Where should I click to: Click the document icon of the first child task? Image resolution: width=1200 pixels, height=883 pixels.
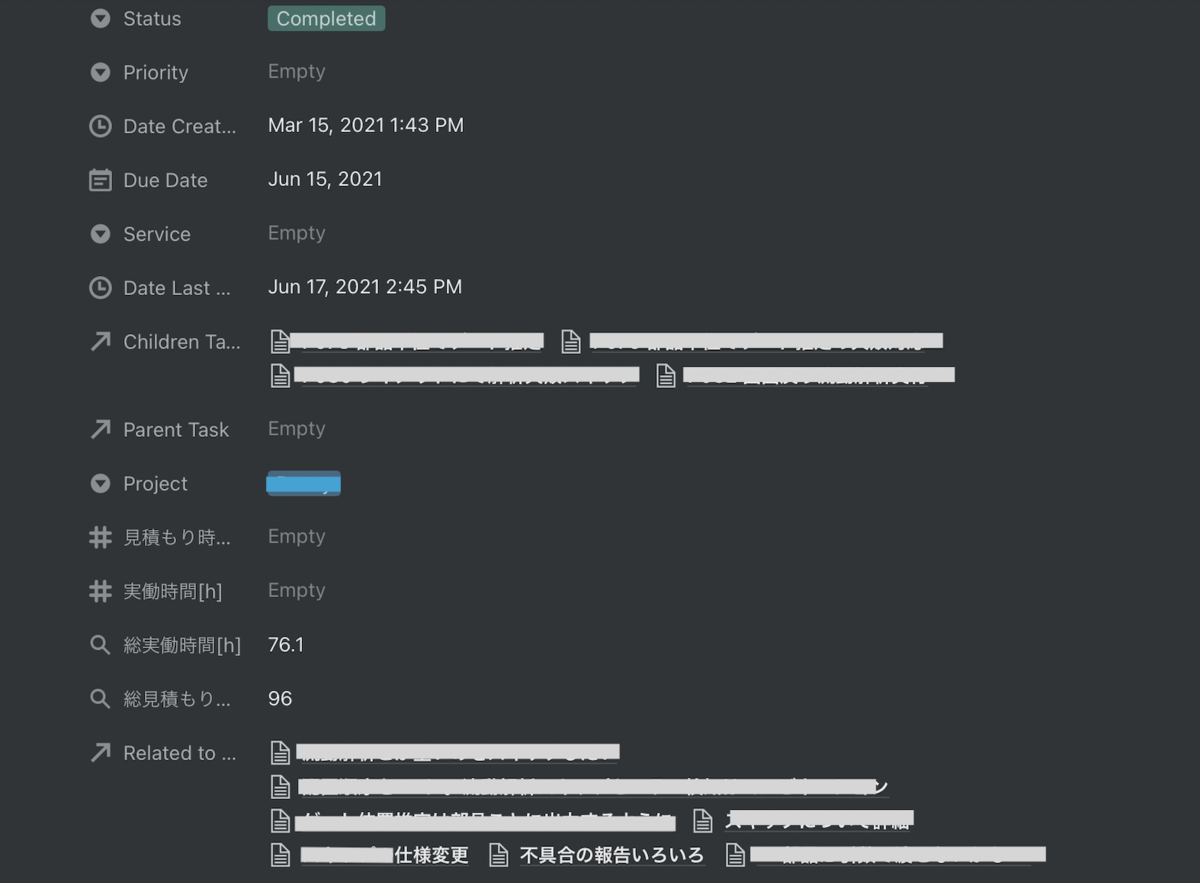[281, 341]
